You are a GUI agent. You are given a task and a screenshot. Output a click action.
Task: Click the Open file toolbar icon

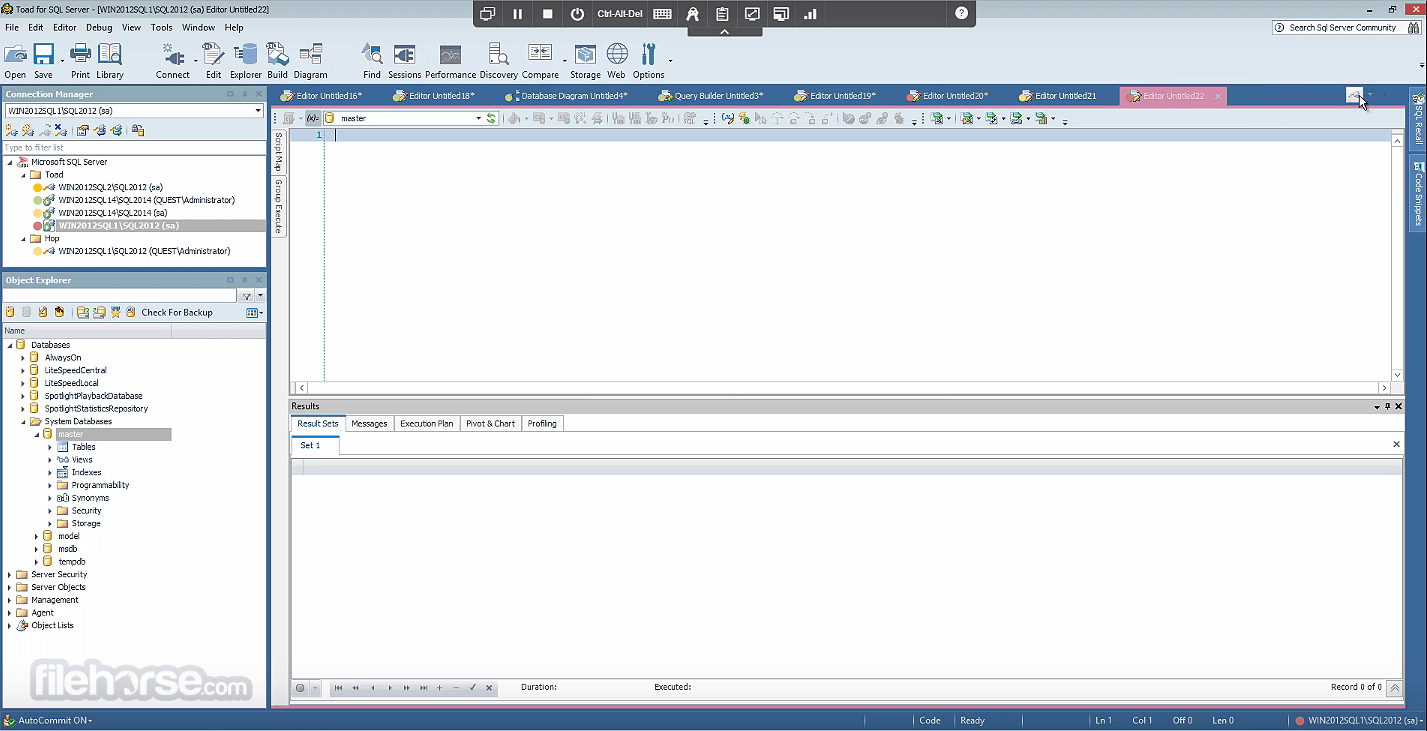(15, 60)
